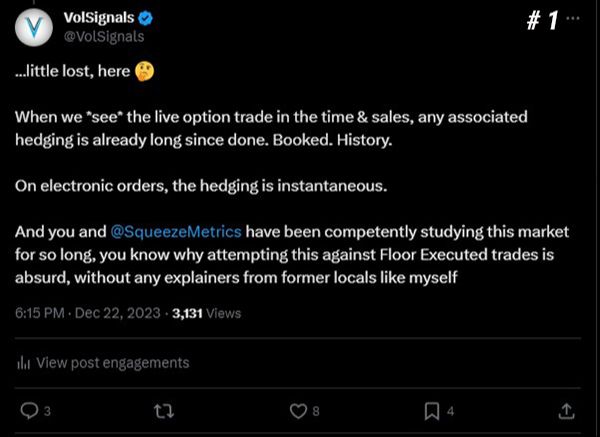Click the 3,131 Views count
Image resolution: width=600 pixels, height=437 pixels.
pos(207,312)
